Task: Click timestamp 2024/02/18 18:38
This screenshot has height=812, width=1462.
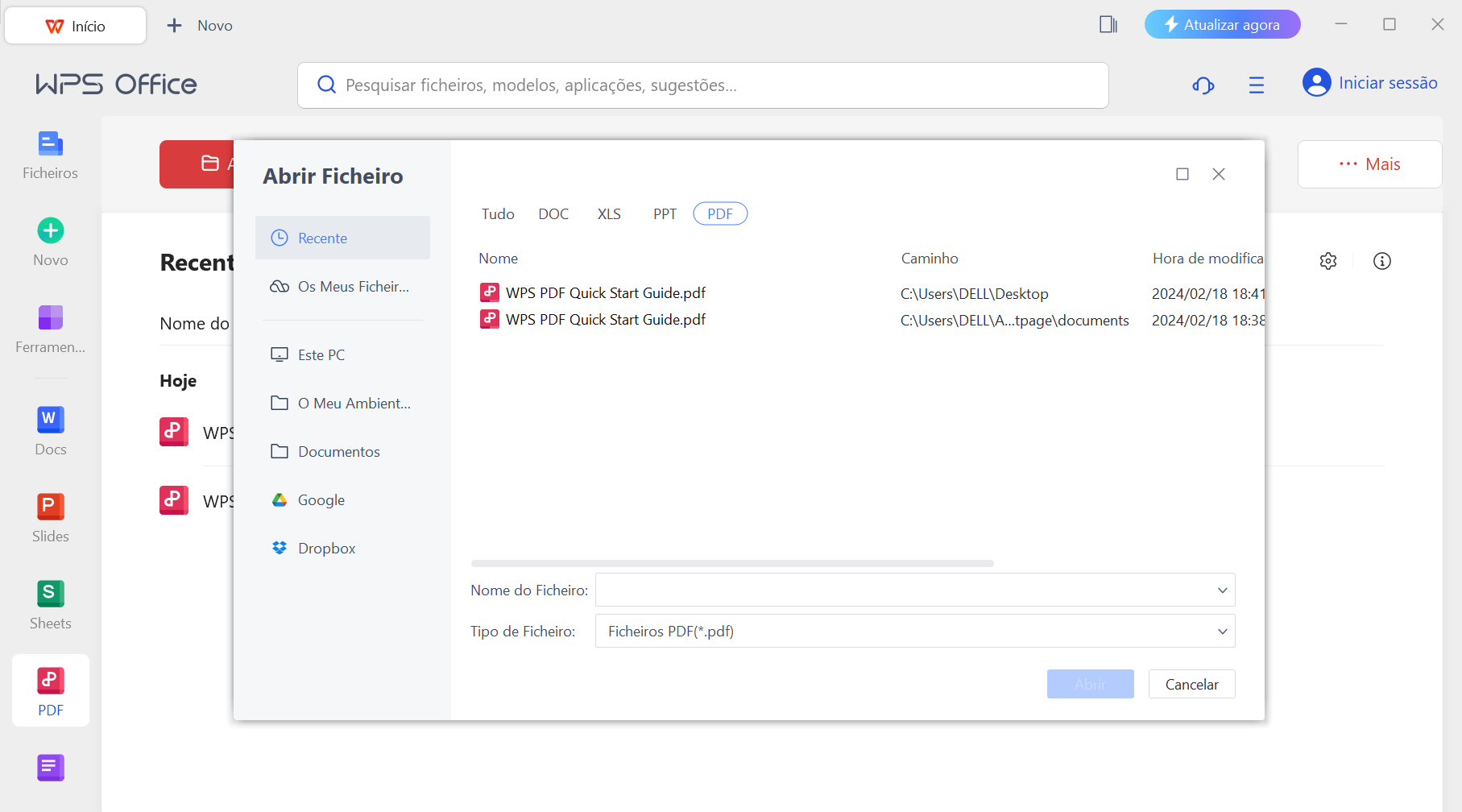Action: click(1207, 321)
